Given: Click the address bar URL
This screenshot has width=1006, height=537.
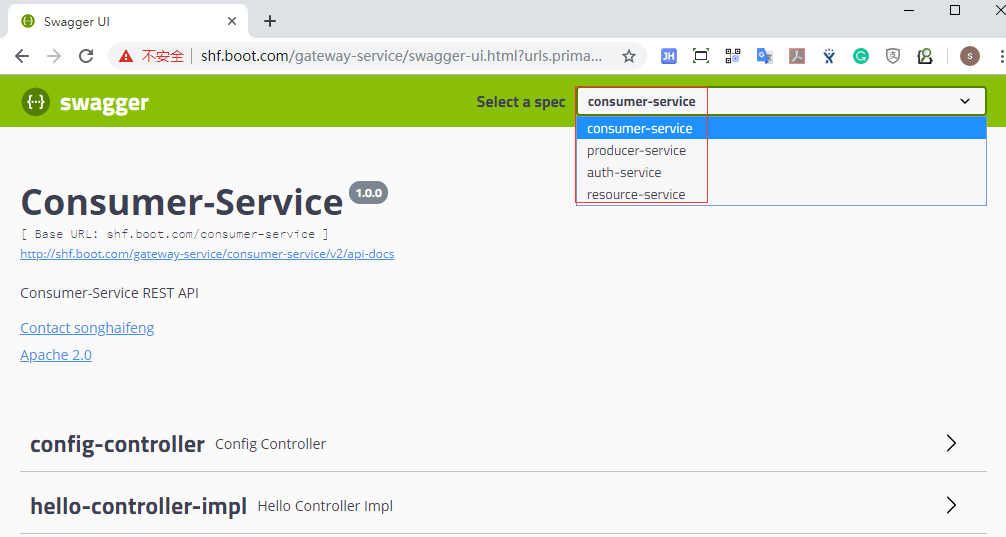Looking at the screenshot, I should (402, 56).
